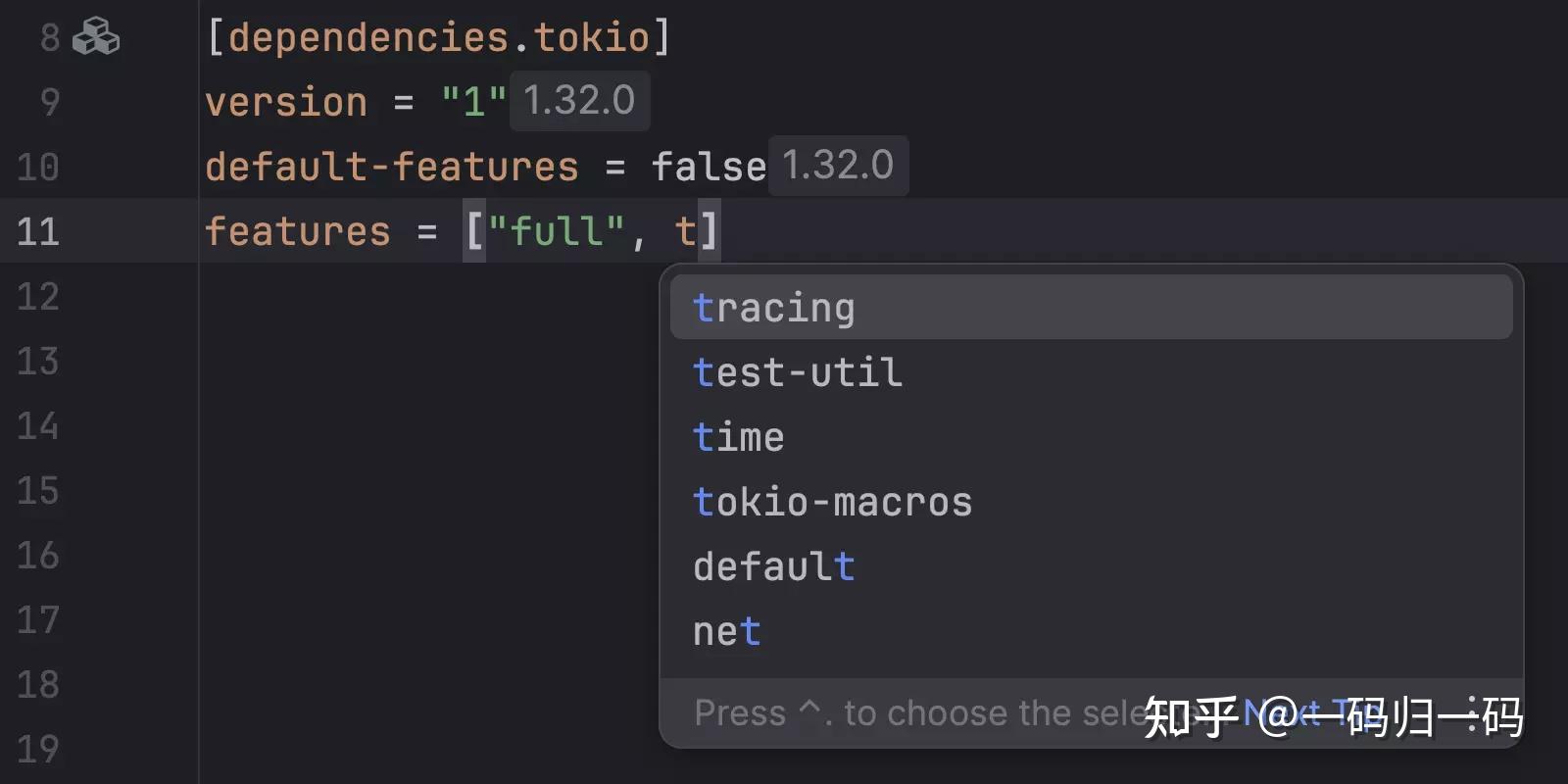Click the crate dependency gutter icon

(x=96, y=38)
